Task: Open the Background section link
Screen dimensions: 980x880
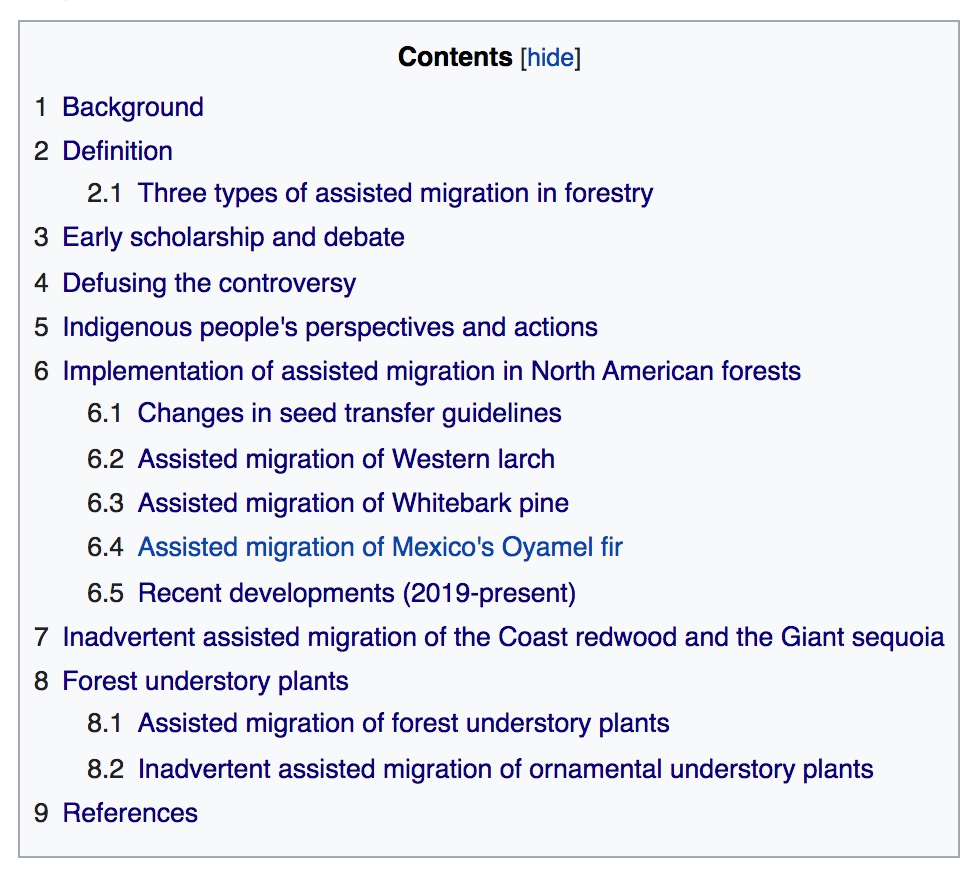Action: coord(132,107)
